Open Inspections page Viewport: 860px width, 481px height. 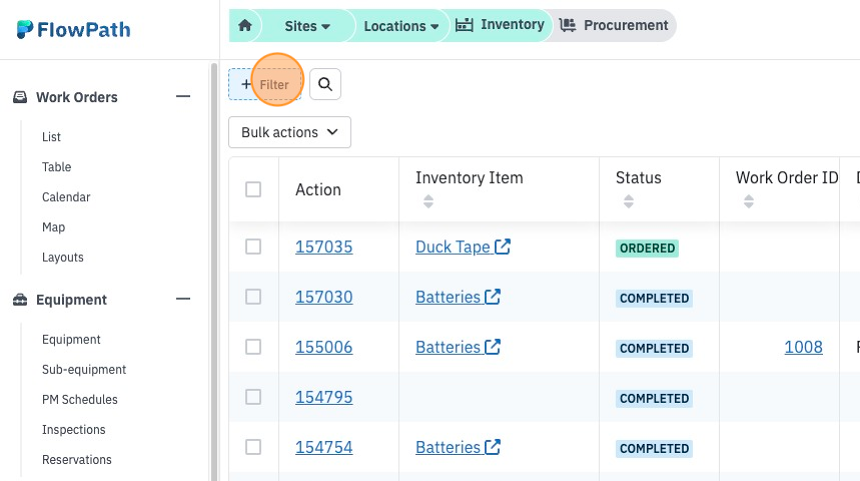coord(73,429)
